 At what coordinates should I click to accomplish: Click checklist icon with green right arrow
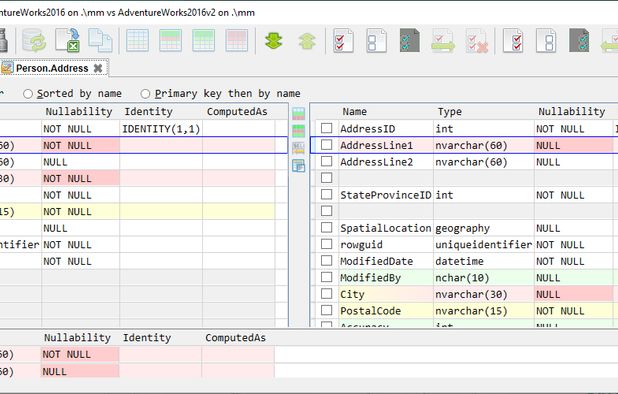click(x=443, y=40)
